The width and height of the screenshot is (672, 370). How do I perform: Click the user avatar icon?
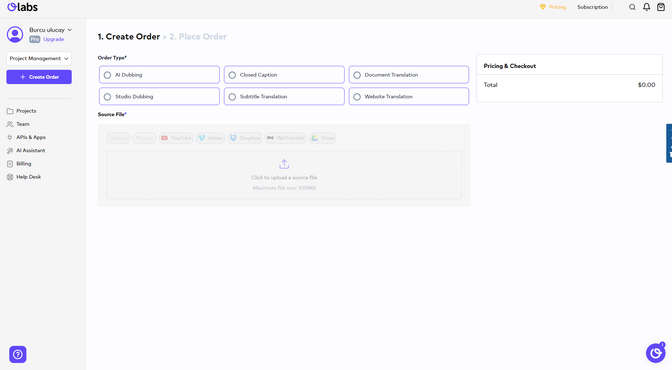pos(15,34)
